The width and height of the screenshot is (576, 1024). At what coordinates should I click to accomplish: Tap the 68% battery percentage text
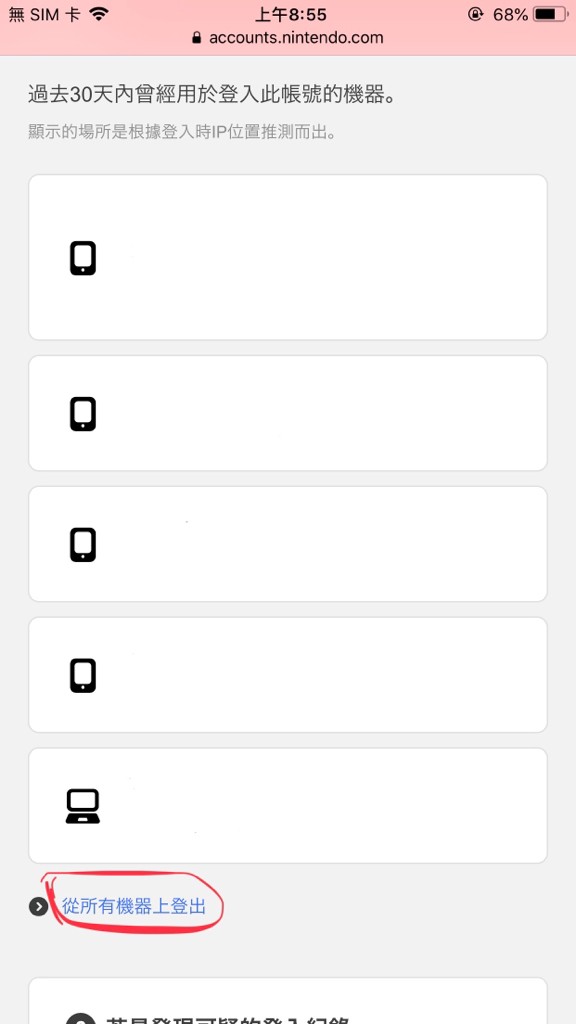click(x=510, y=14)
